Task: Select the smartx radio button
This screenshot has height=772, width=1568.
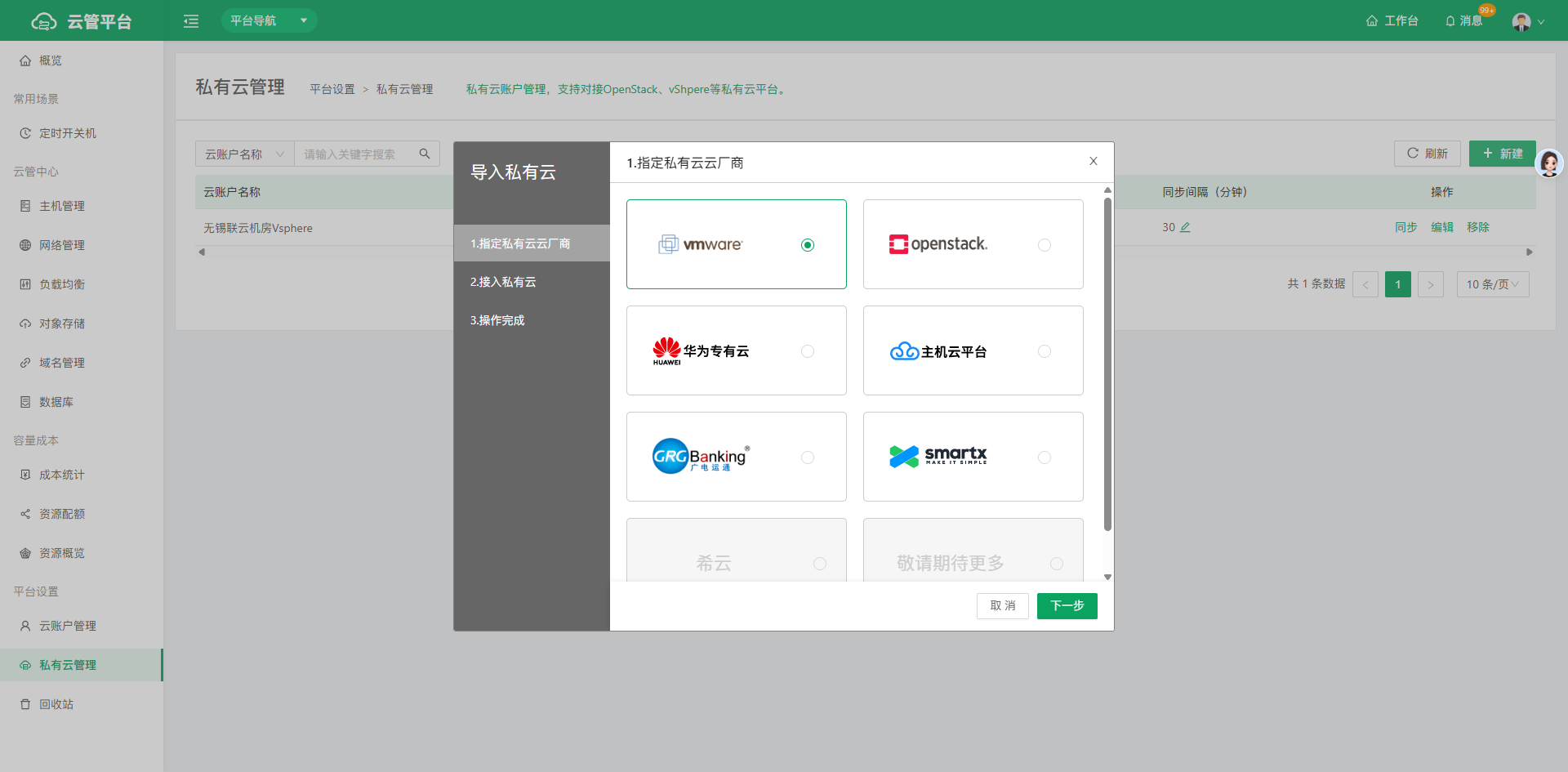Action: (1045, 457)
